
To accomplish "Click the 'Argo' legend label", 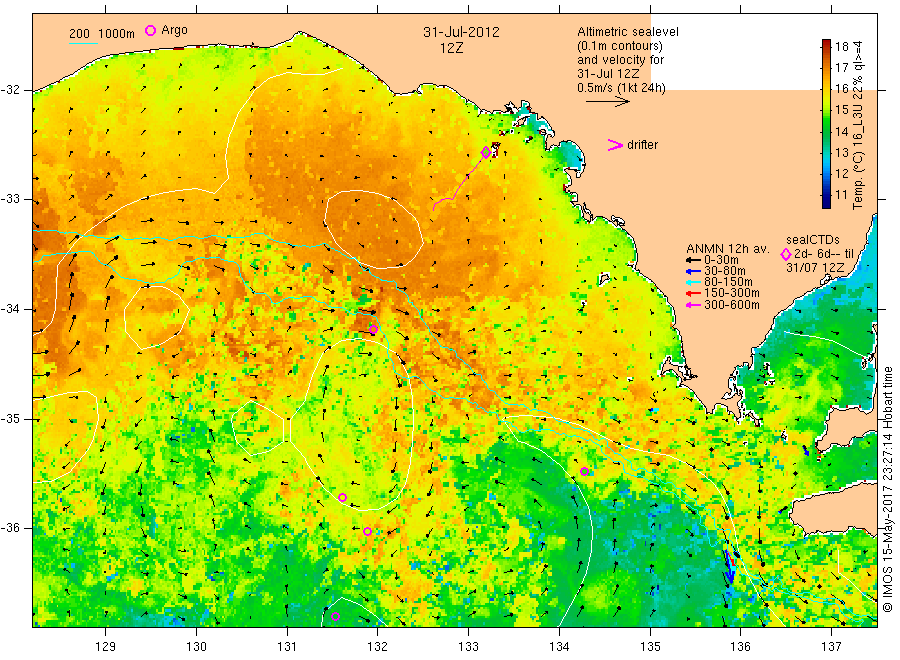I will tap(174, 30).
